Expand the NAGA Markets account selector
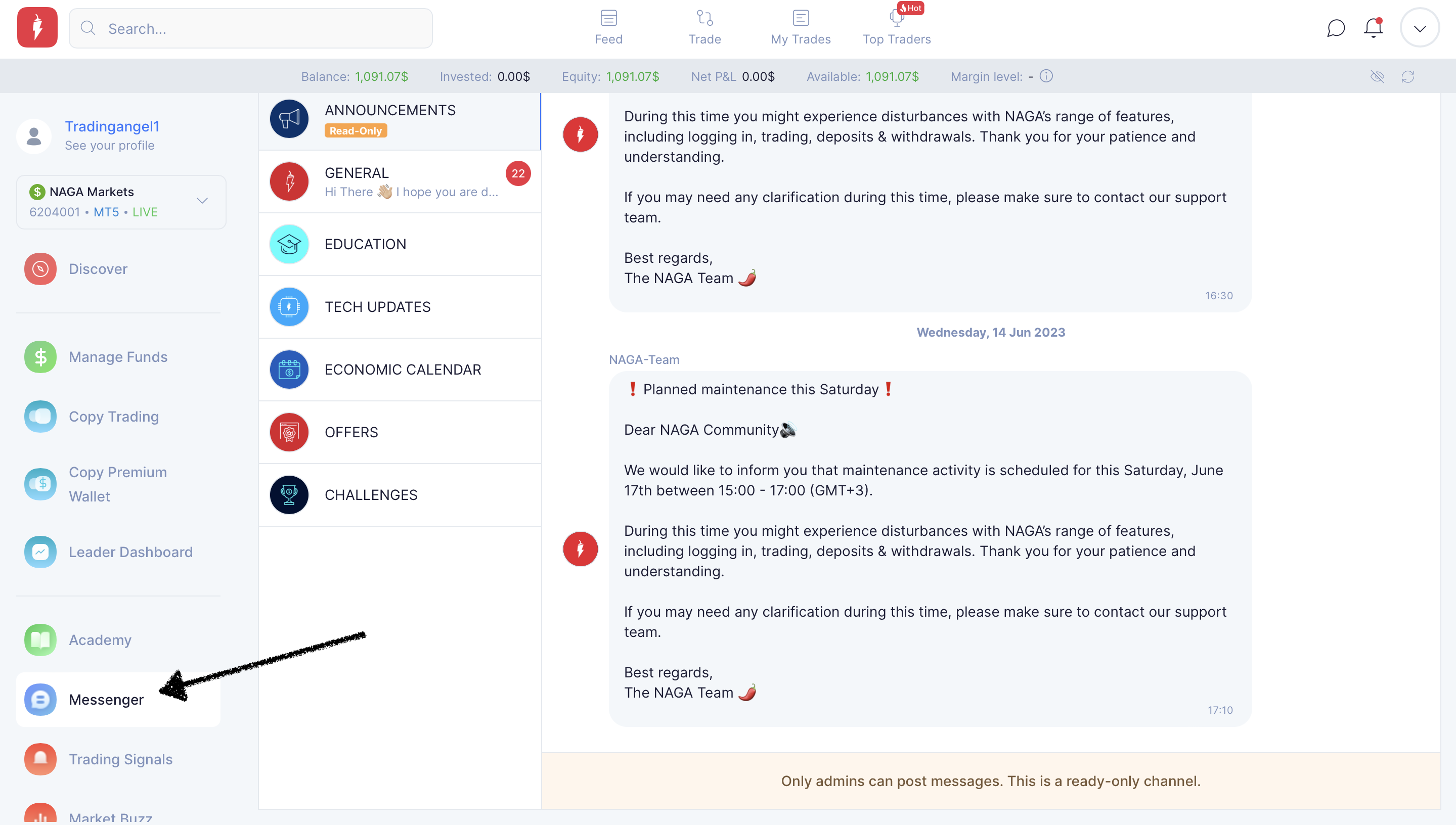Screen dimensions: 1456x825 (202, 201)
